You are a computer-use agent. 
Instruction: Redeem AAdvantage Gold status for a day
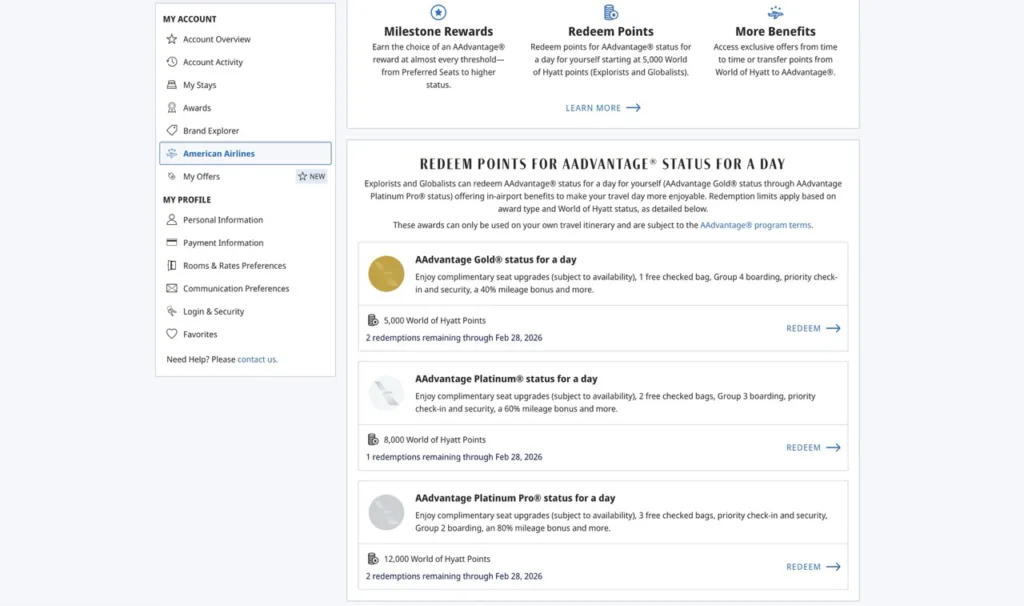(x=812, y=328)
